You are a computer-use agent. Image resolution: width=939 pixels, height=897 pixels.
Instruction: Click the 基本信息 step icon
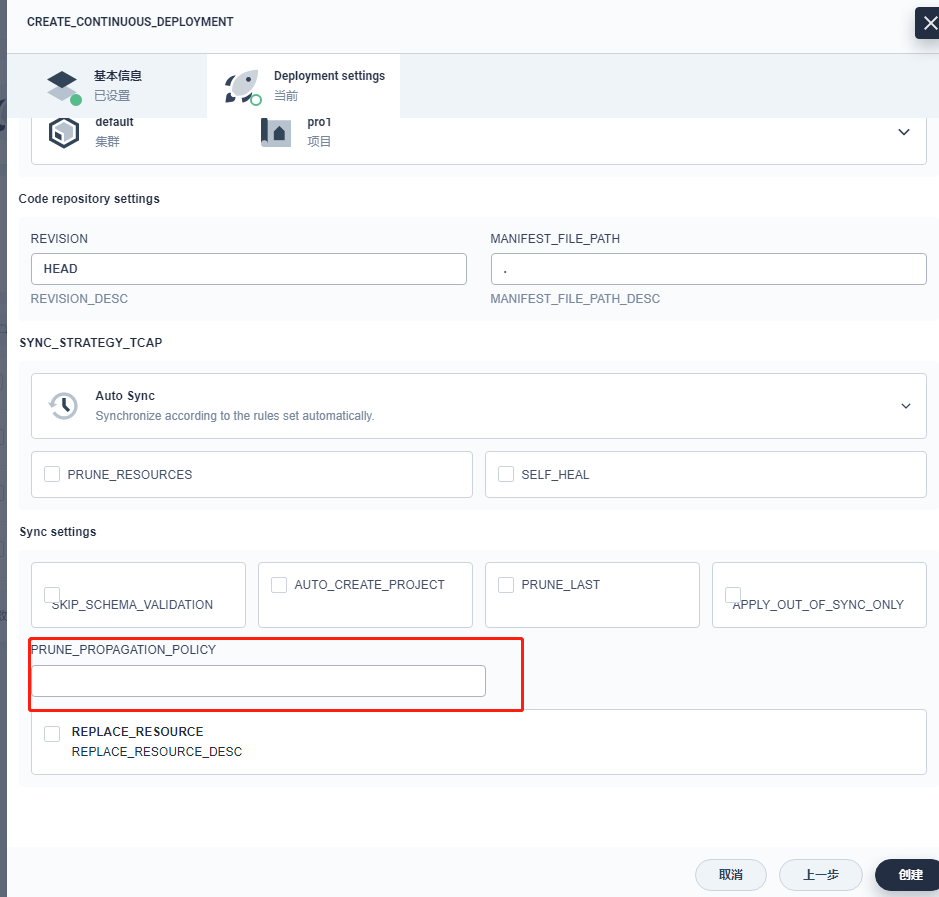coord(63,86)
